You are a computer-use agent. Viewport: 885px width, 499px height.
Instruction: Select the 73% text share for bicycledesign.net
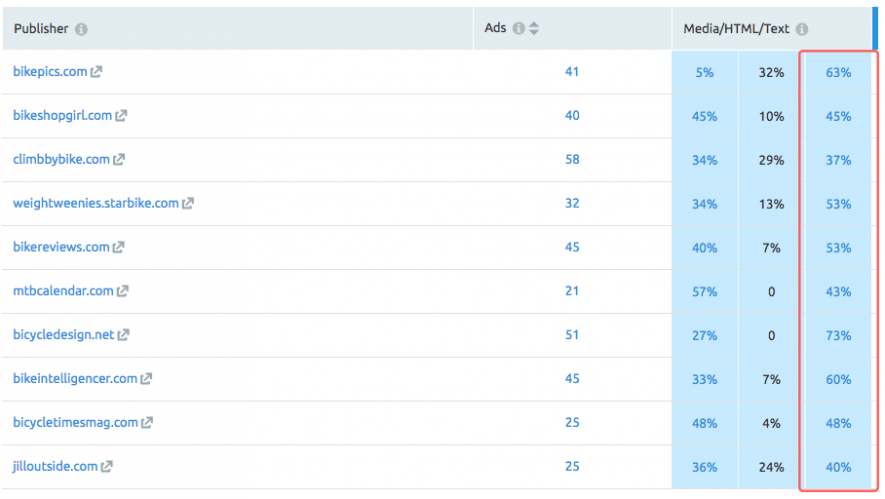(838, 336)
